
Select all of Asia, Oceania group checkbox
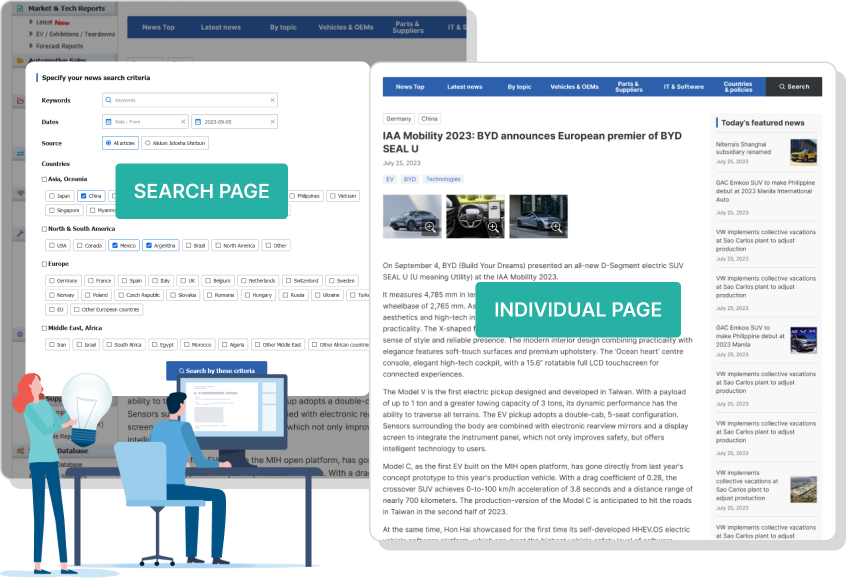click(44, 179)
